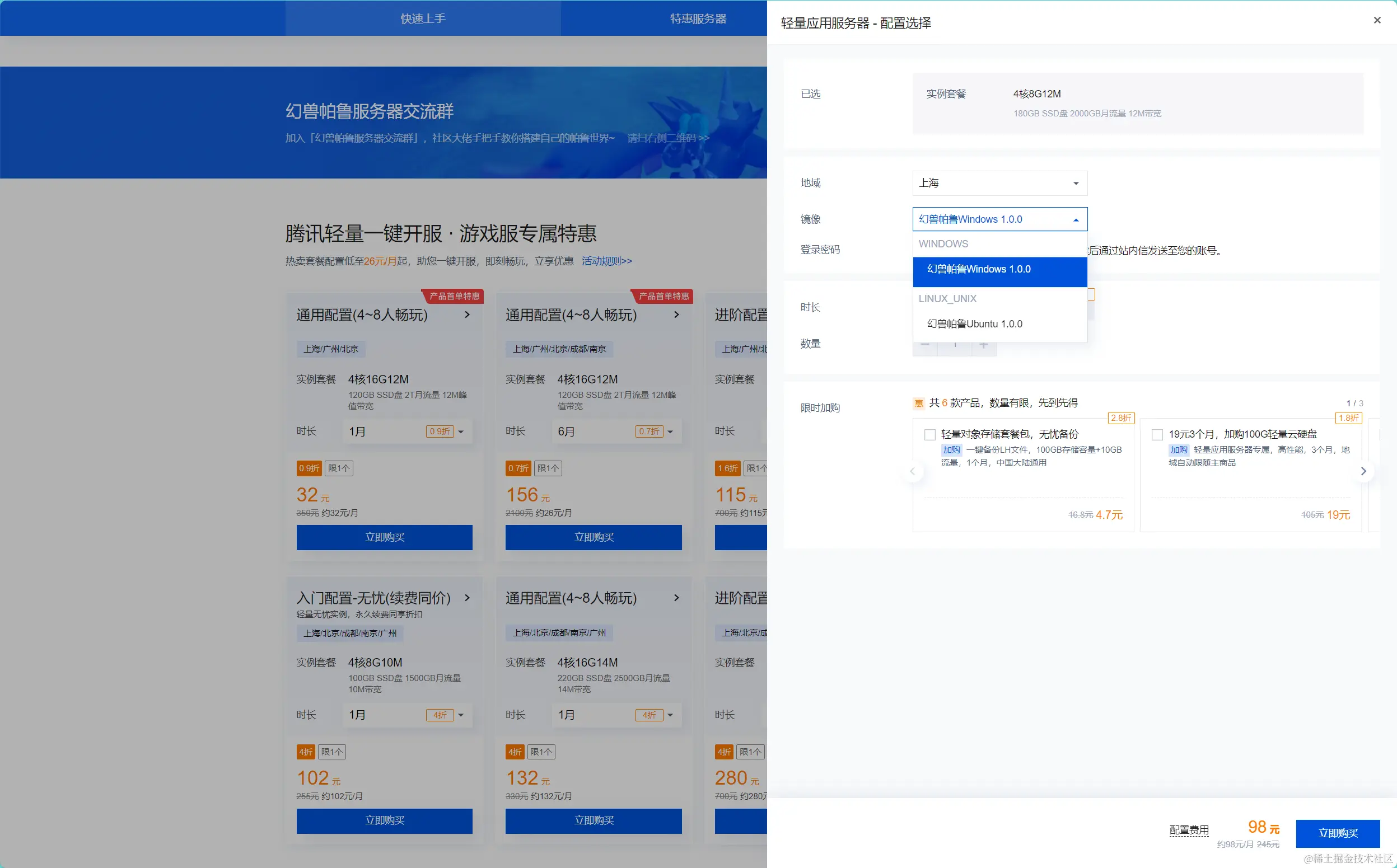Expand the 32元 通用配置 card chevron
Image resolution: width=1397 pixels, height=868 pixels.
[x=467, y=315]
